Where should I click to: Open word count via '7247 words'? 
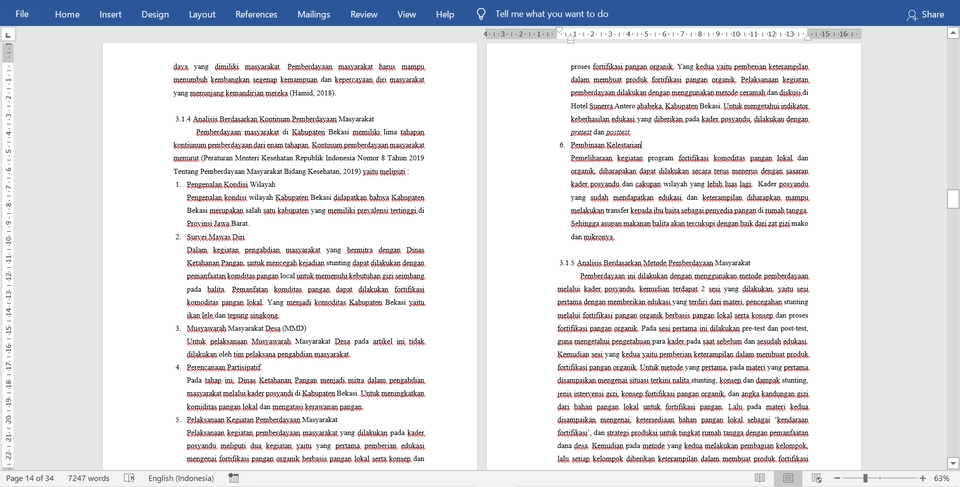click(89, 478)
